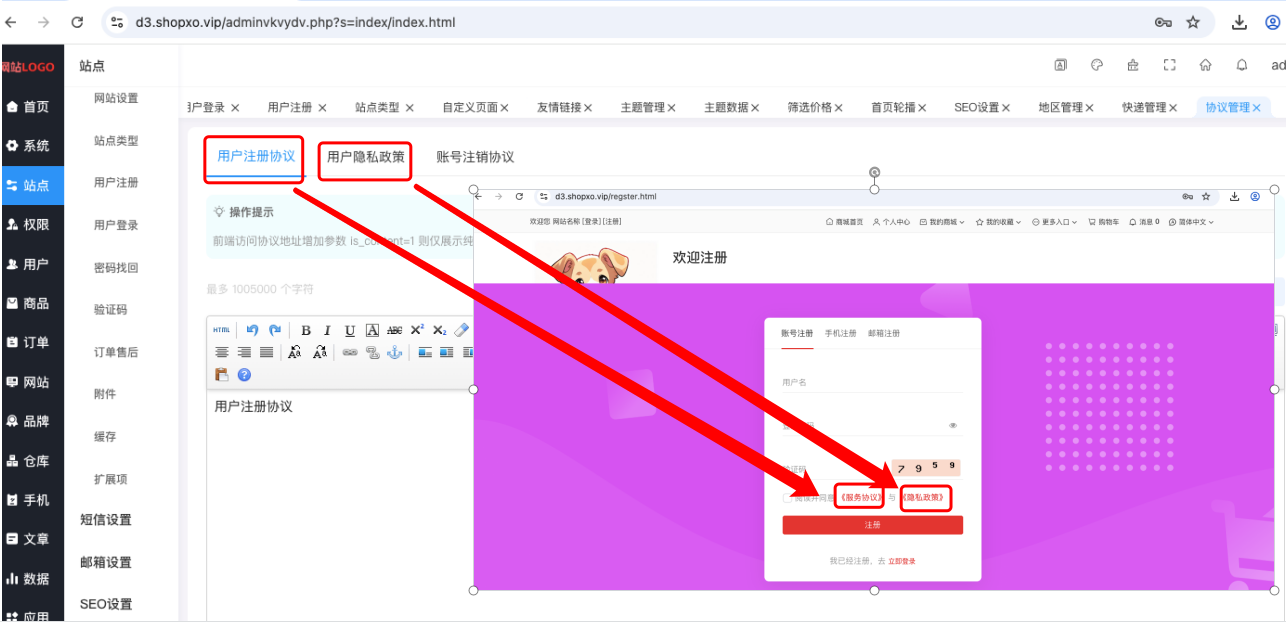Enter fullscreen via header fullscreen icon
The width and height of the screenshot is (1286, 622).
pyautogui.click(x=1169, y=65)
